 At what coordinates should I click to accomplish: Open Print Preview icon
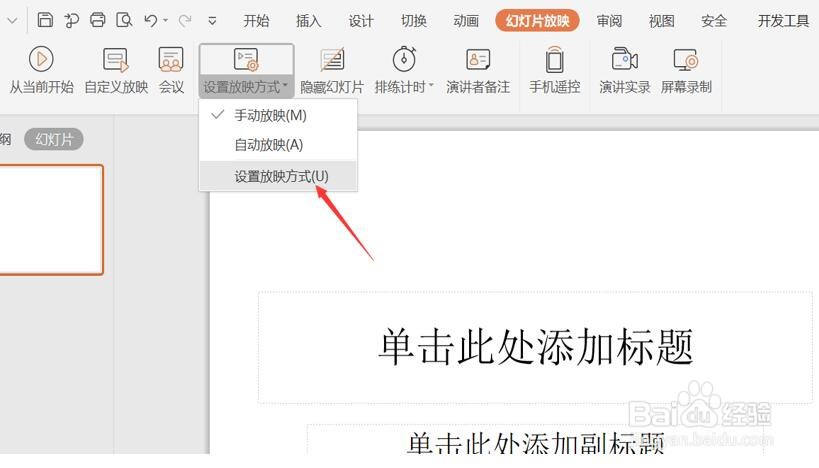point(124,20)
